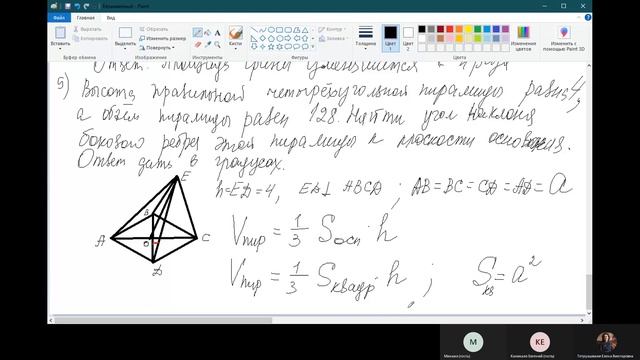Open the Повернуть rotate dropdown
This screenshot has height=360, width=640.
point(157,48)
